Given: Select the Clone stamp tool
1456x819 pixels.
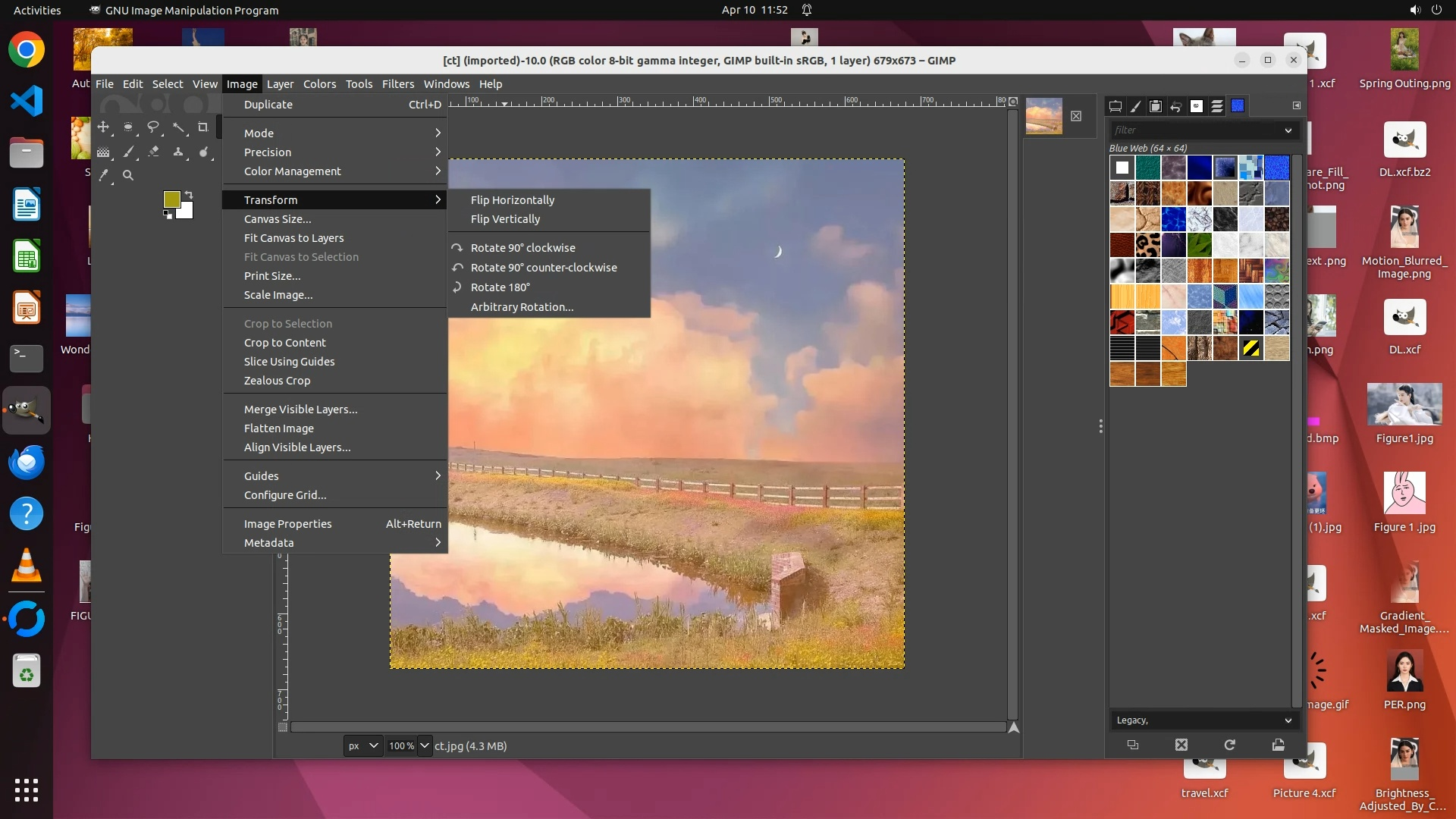Looking at the screenshot, I should click(178, 152).
